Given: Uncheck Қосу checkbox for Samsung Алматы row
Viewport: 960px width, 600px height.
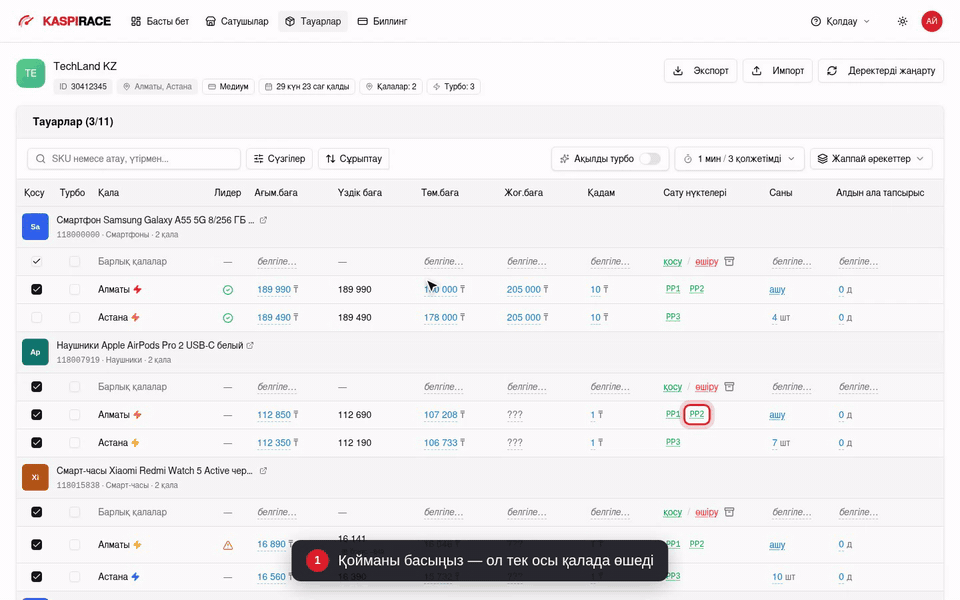Looking at the screenshot, I should coord(37,290).
